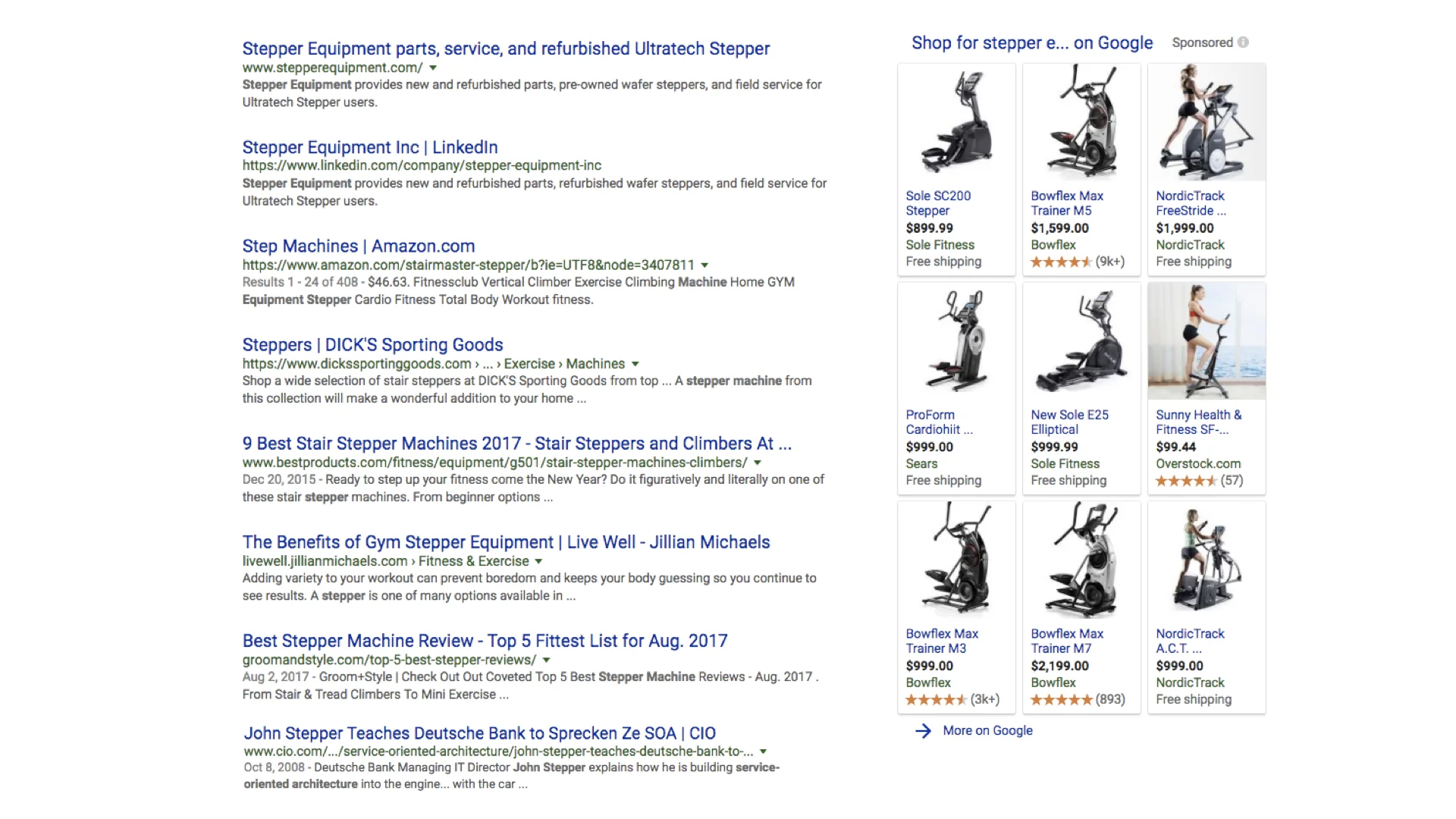Open Sunny Health & Fitness SF product title
Viewport: 1456px width, 819px height.
pos(1198,422)
